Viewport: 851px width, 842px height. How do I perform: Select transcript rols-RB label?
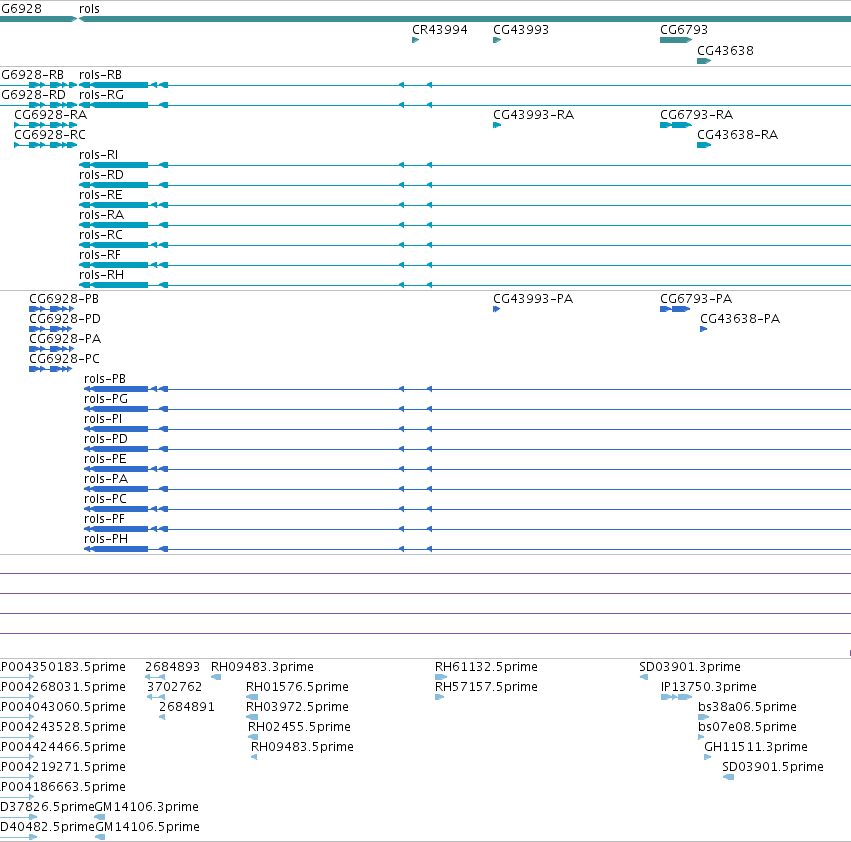[x=100, y=75]
